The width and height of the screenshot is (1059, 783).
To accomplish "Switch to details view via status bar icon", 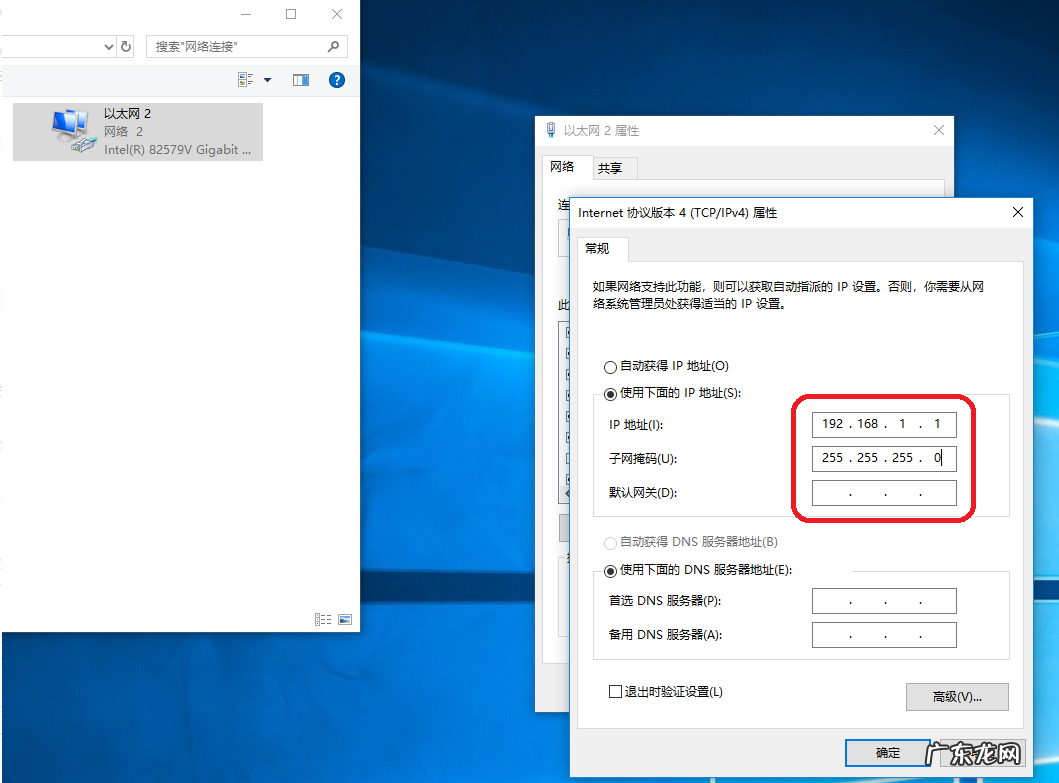I will (323, 619).
